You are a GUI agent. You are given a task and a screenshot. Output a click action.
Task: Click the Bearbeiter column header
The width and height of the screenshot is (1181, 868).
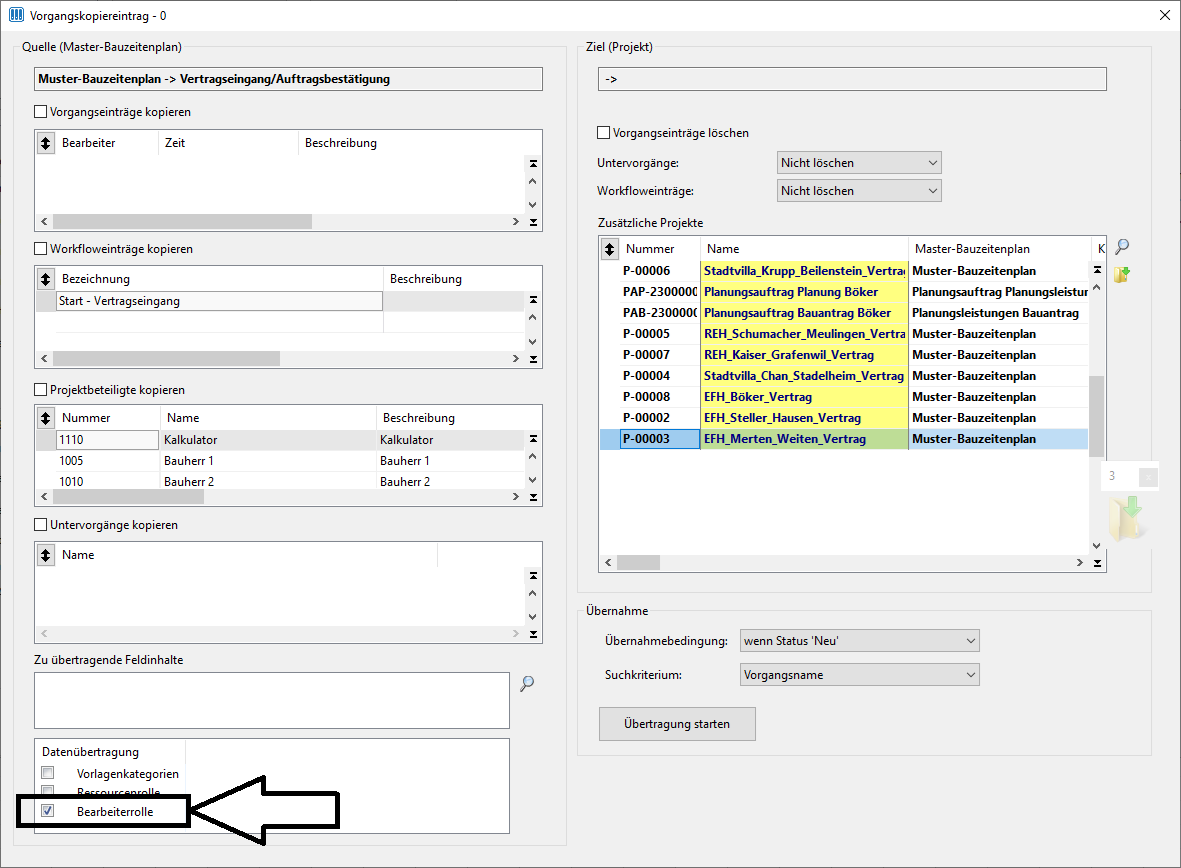coord(107,142)
